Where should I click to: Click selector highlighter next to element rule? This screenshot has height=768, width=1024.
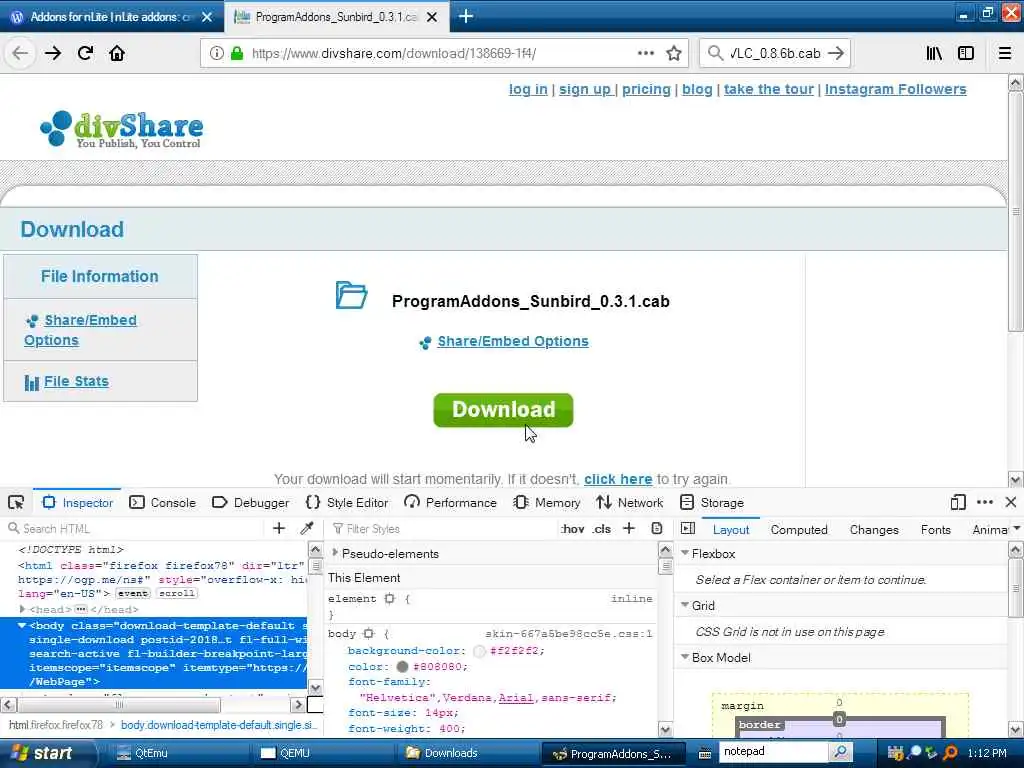390,598
